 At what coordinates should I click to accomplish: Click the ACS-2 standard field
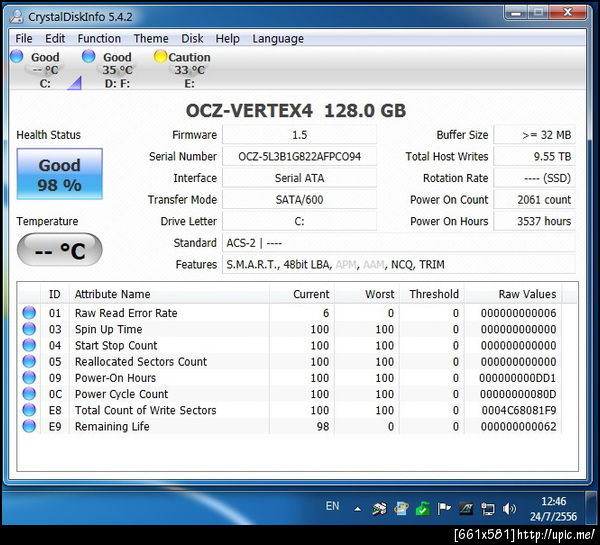(x=399, y=243)
